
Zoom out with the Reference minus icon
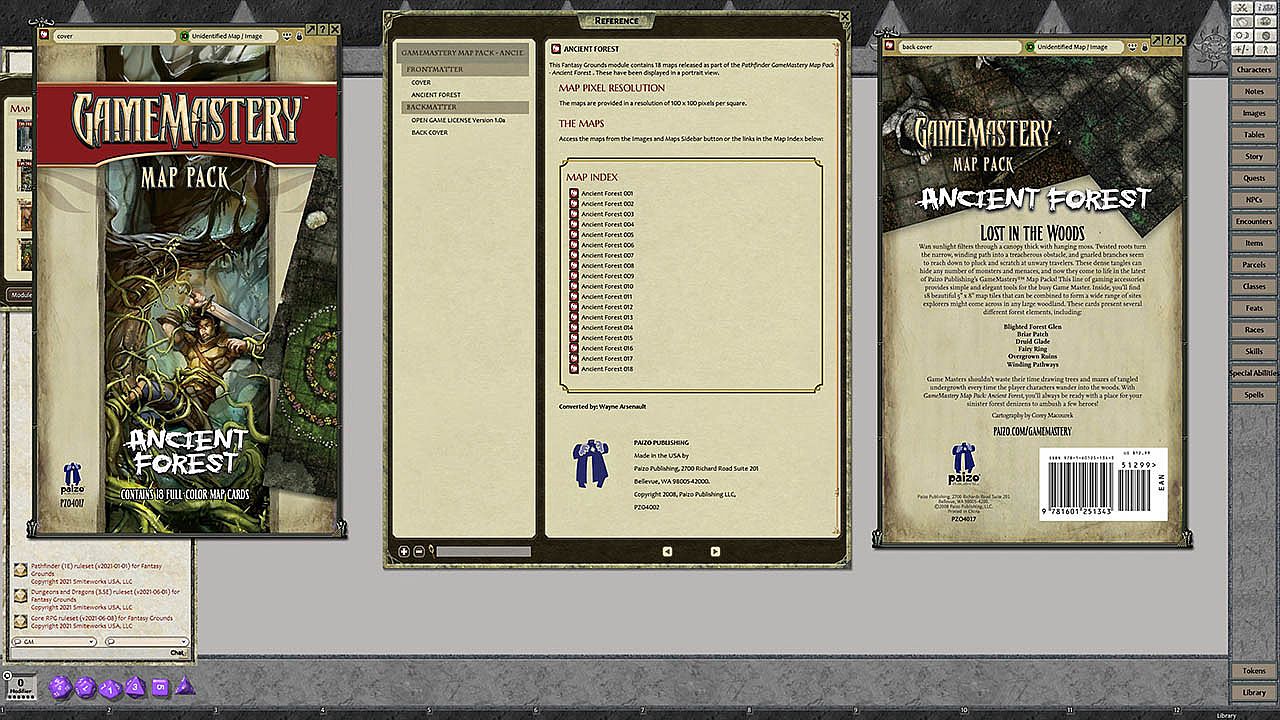coord(419,551)
